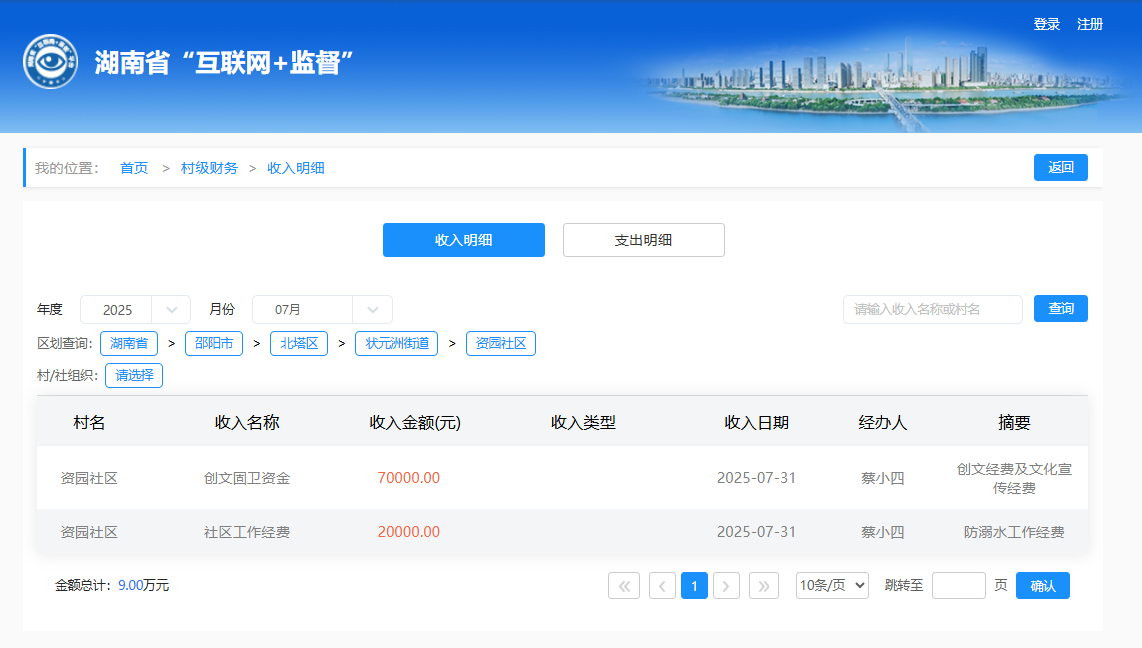The height and width of the screenshot is (648, 1142).
Task: Open the 注册 register link
Action: pos(1089,24)
